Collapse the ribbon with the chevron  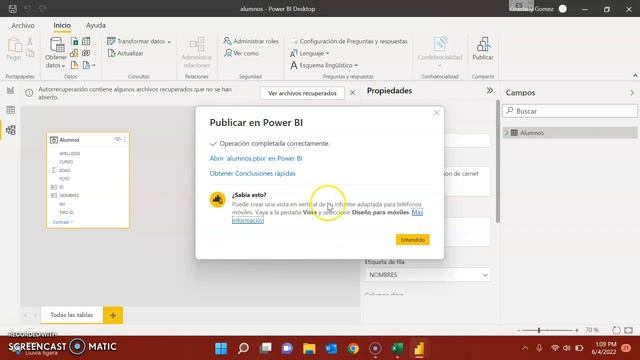click(635, 76)
